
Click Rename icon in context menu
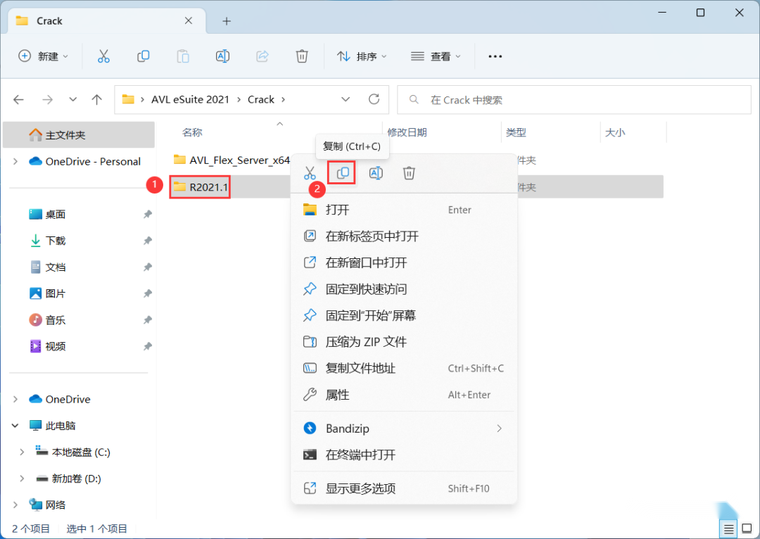pyautogui.click(x=376, y=173)
